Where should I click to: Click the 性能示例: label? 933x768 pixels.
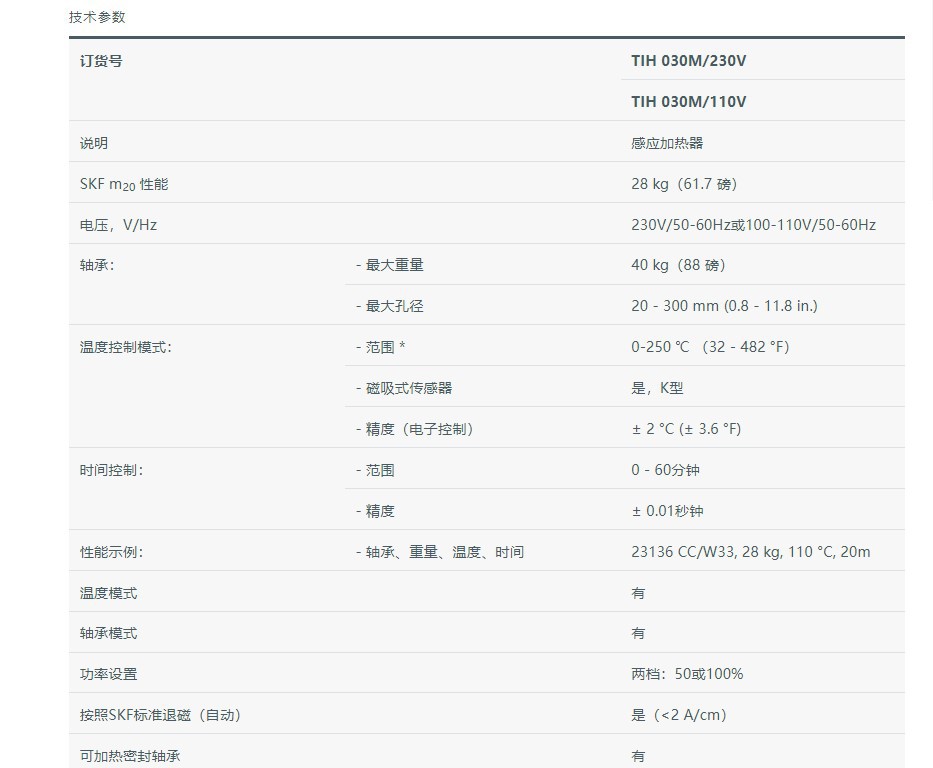[x=111, y=552]
